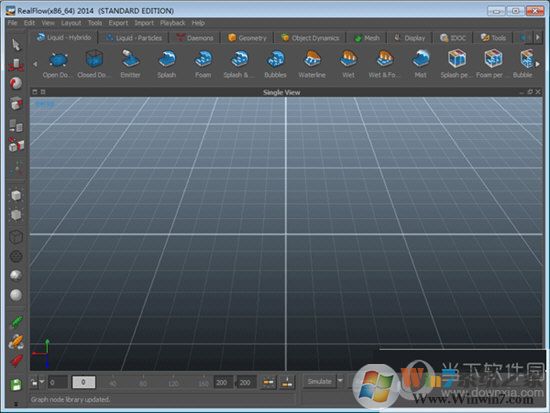This screenshot has height=413, width=550.
Task: Open the Export menu
Action: [x=118, y=23]
